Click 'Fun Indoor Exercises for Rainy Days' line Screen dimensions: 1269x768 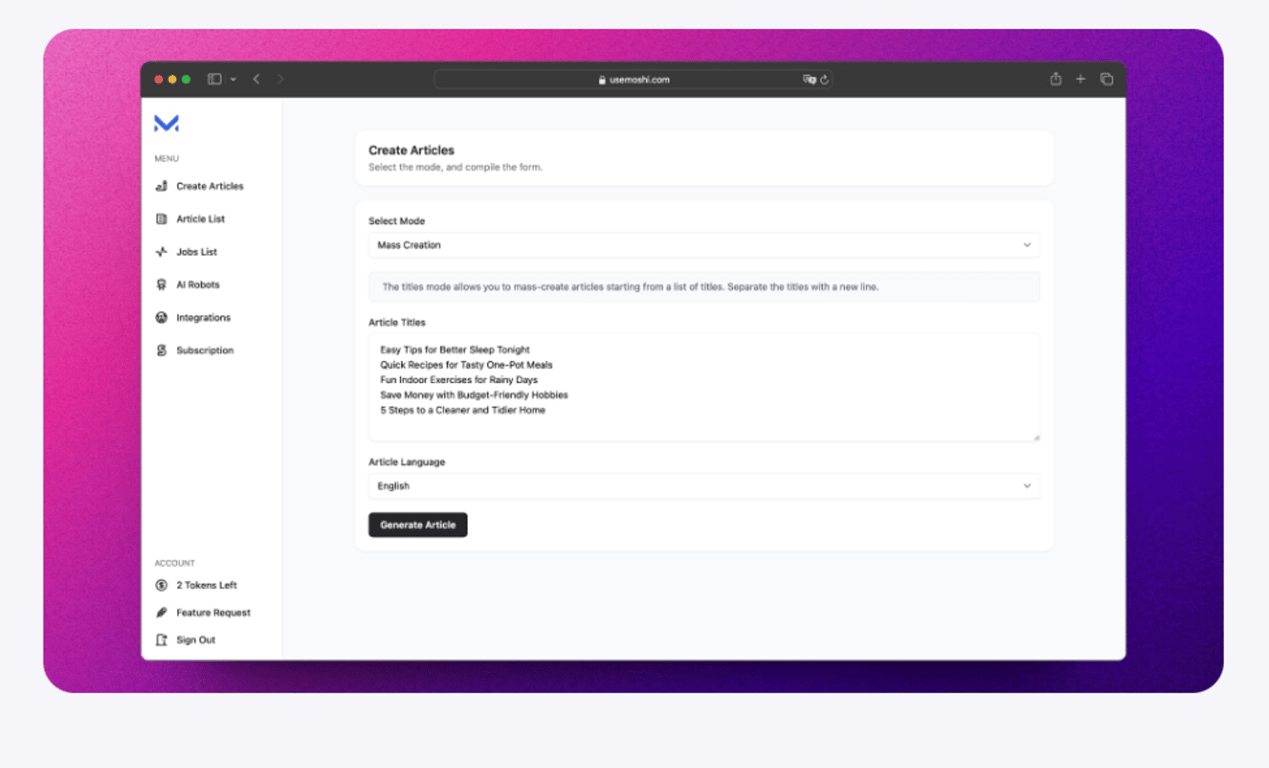459,380
